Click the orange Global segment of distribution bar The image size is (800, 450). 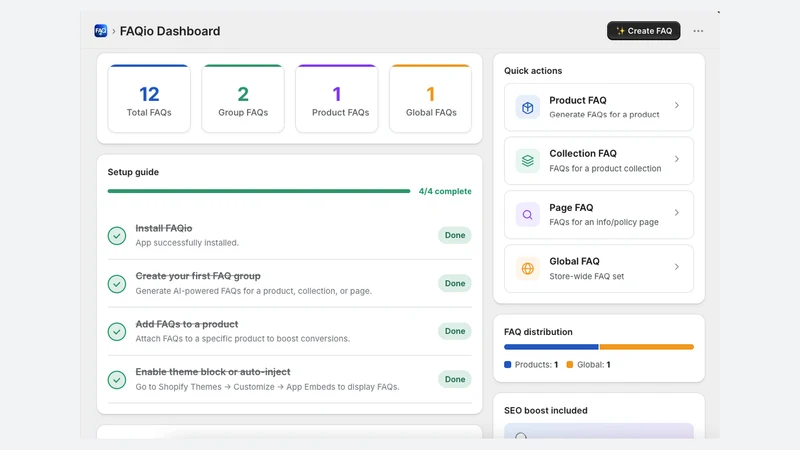(x=647, y=347)
